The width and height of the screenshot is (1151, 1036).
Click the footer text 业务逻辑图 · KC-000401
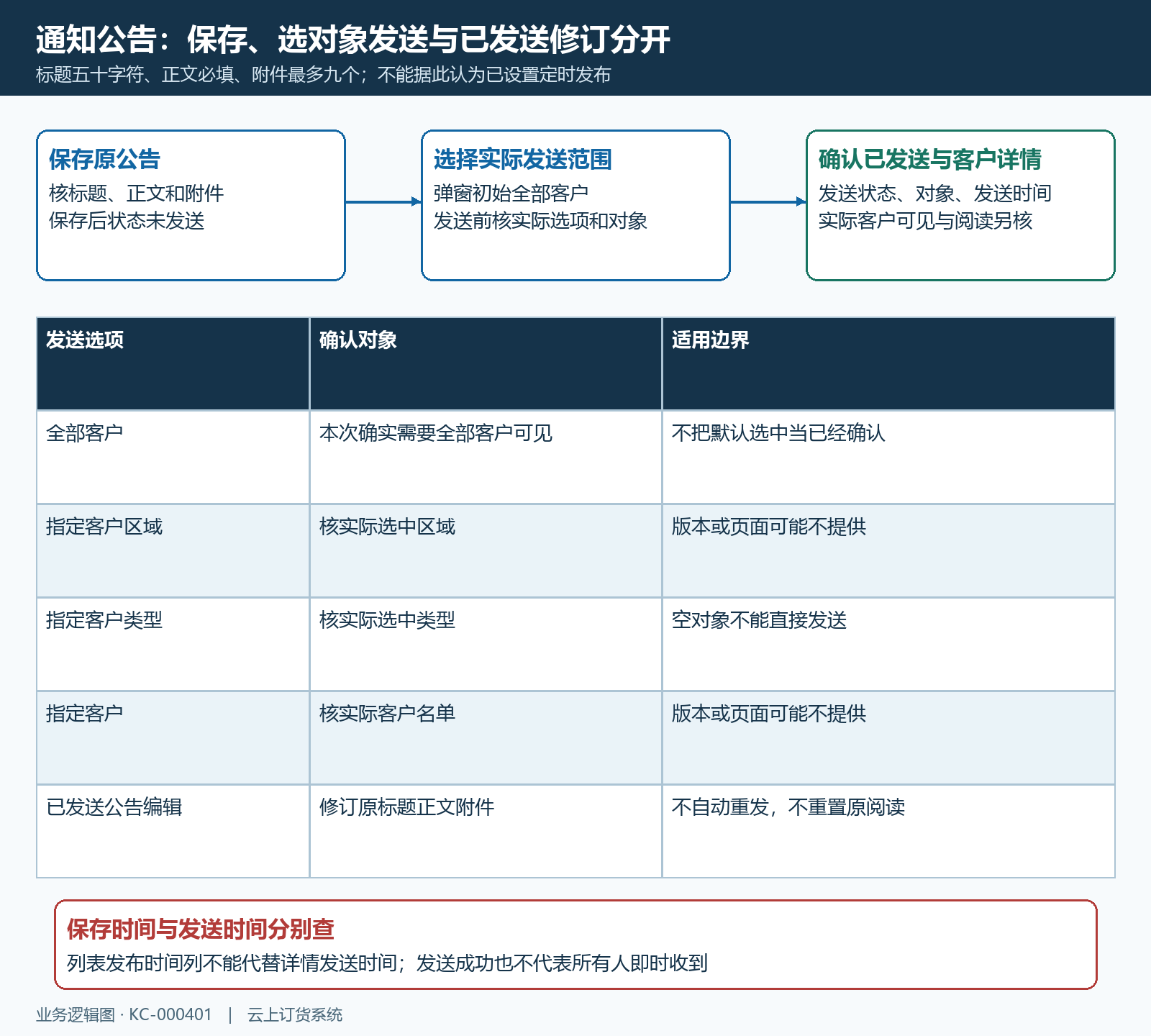(124, 1015)
